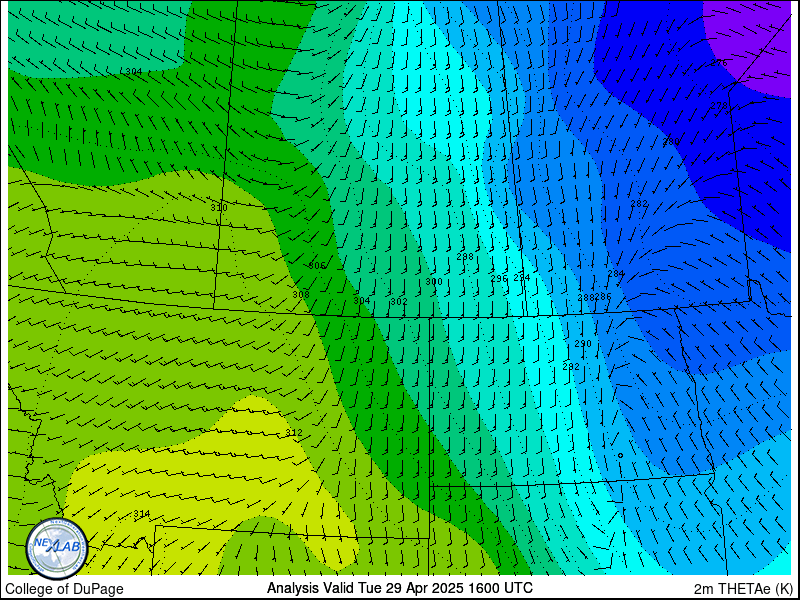The width and height of the screenshot is (800, 600).
Task: Select the 298 contour value
Action: pyautogui.click(x=465, y=257)
